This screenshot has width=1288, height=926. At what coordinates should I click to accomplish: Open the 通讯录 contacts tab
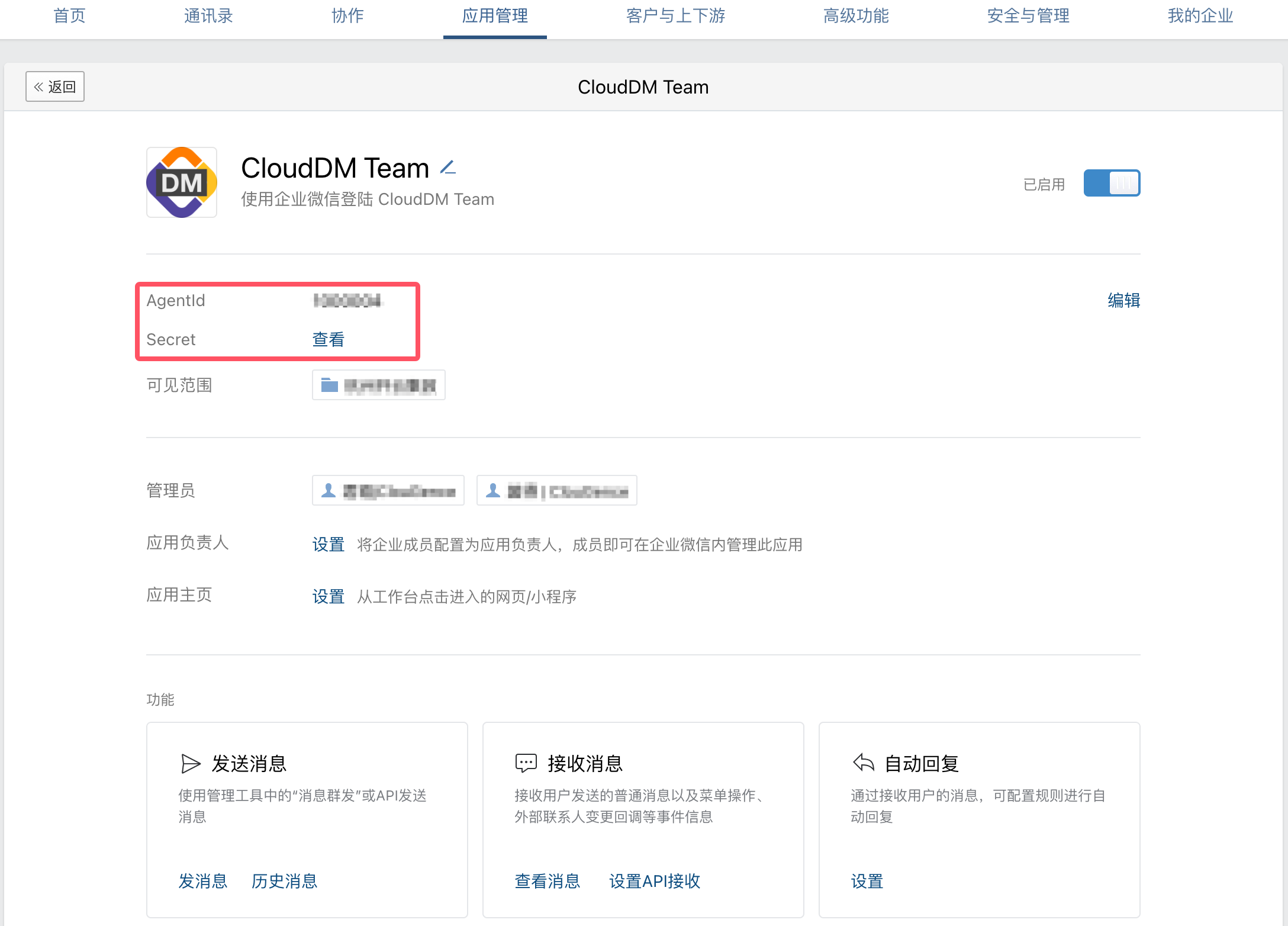(x=208, y=16)
